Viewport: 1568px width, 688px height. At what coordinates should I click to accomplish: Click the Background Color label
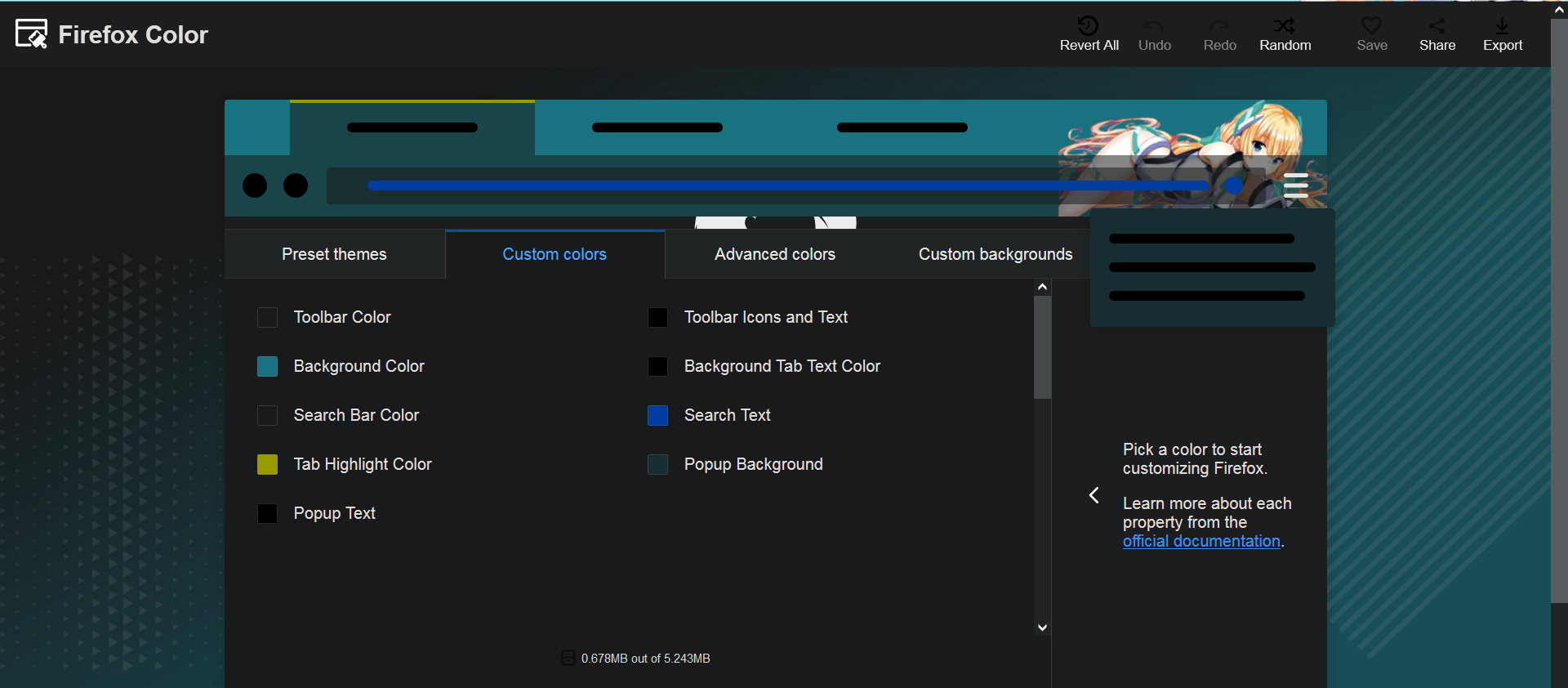(x=359, y=366)
